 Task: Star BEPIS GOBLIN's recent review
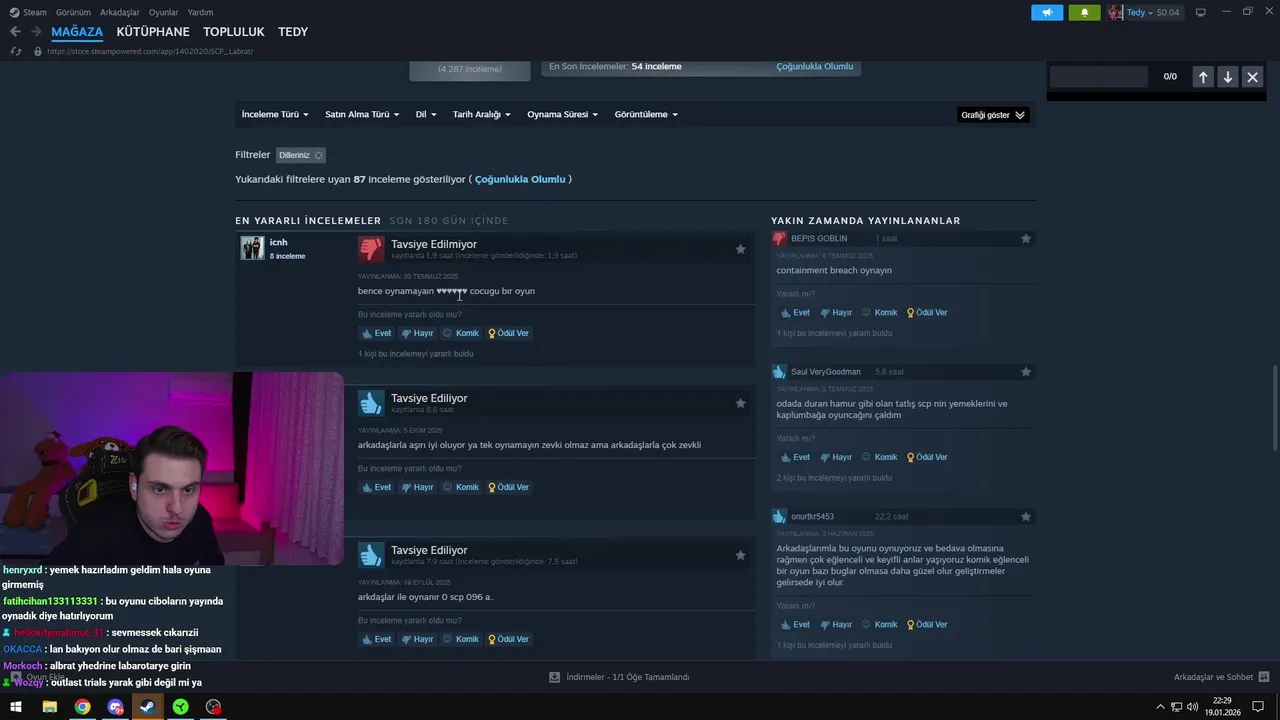tap(1025, 239)
